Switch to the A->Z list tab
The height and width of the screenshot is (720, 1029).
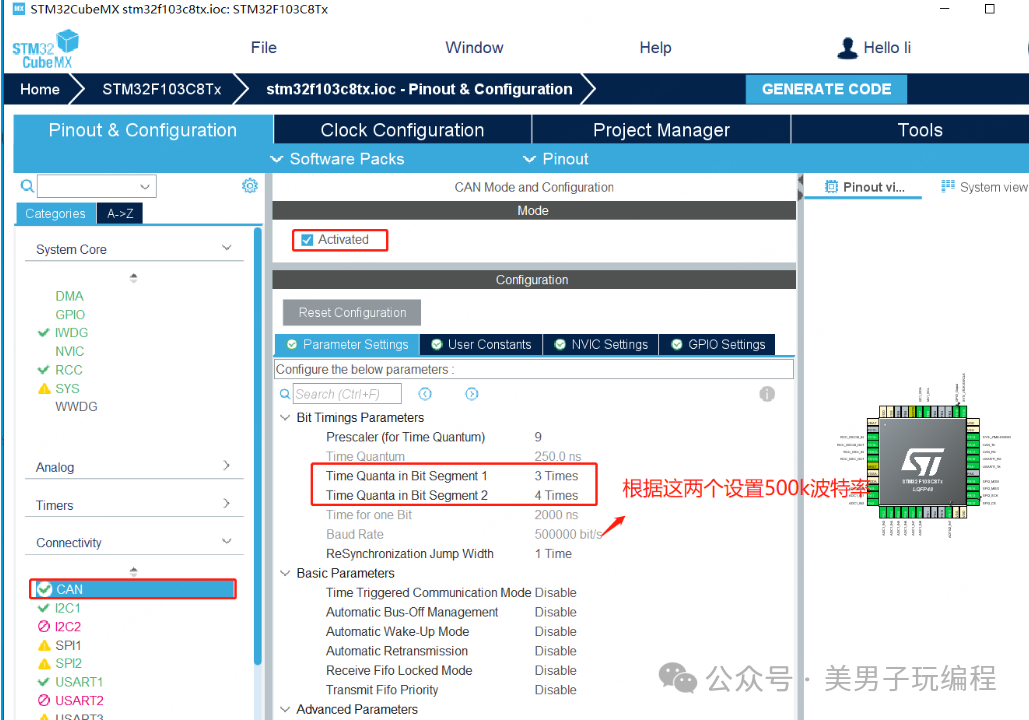click(x=120, y=213)
